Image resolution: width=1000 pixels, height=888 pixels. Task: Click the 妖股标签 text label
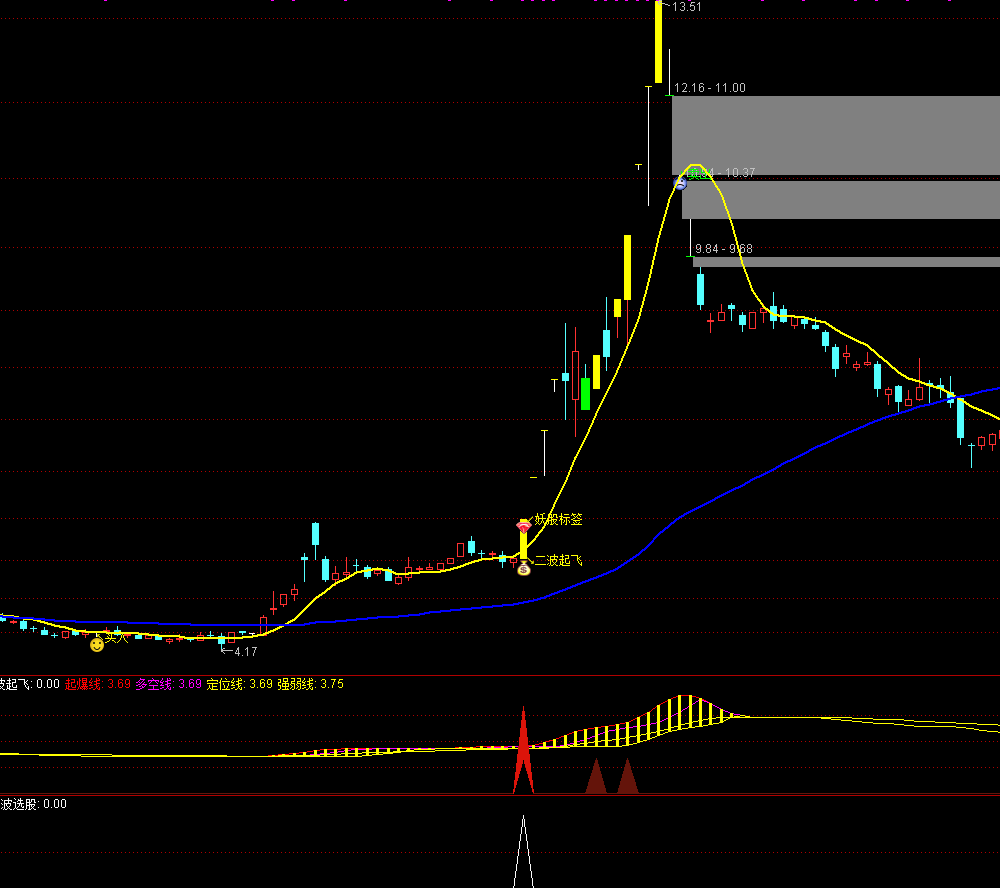[x=558, y=520]
